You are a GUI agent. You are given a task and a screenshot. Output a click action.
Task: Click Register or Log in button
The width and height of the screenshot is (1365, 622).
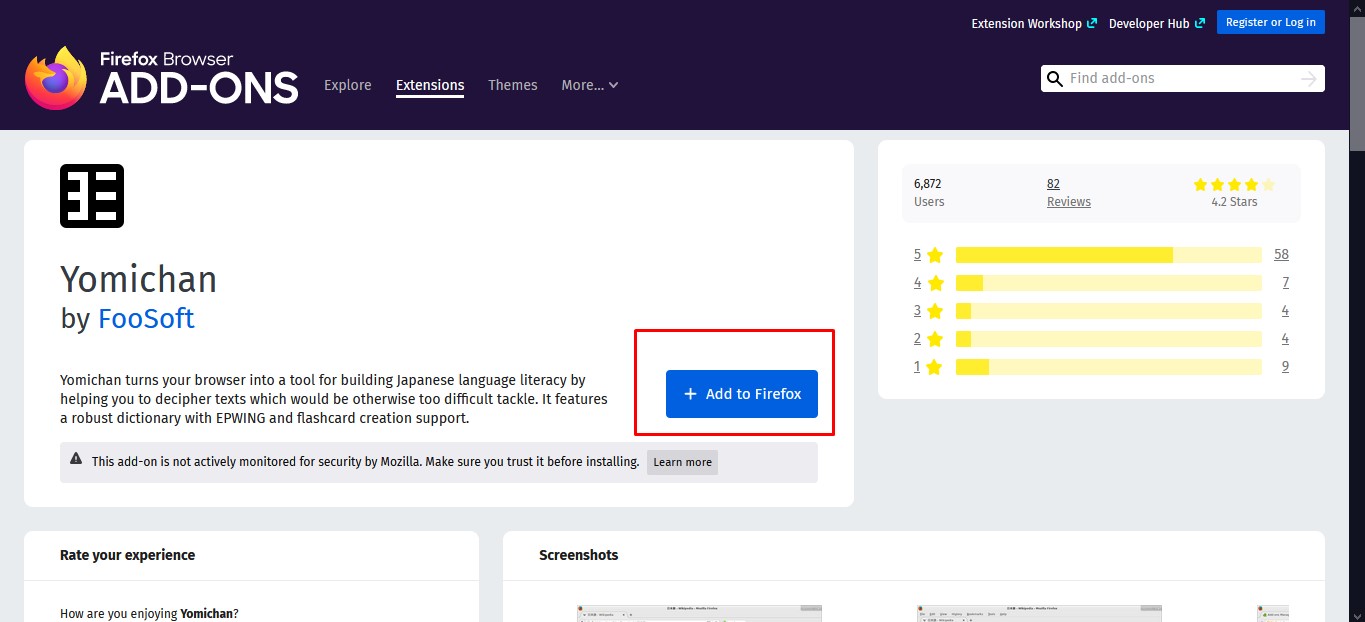[1271, 22]
